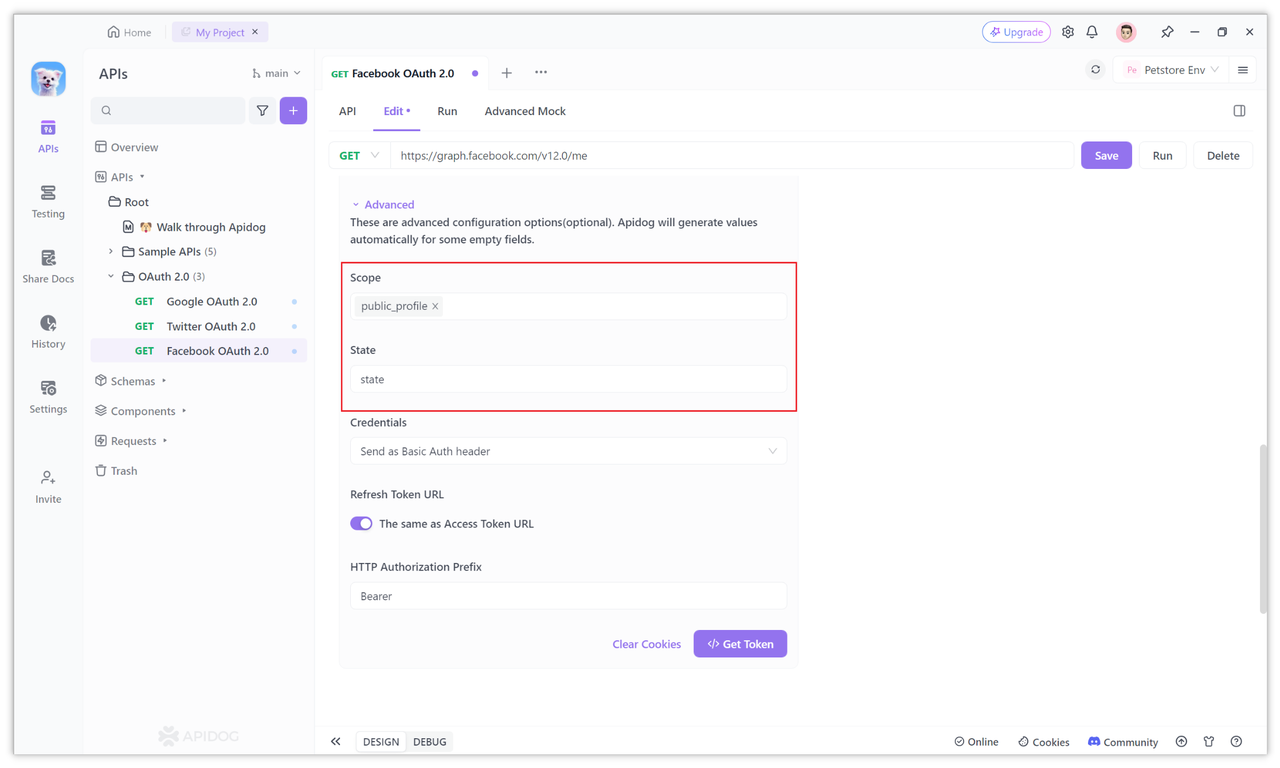Open the Share Docs section
The height and width of the screenshot is (768, 1280).
pyautogui.click(x=48, y=266)
